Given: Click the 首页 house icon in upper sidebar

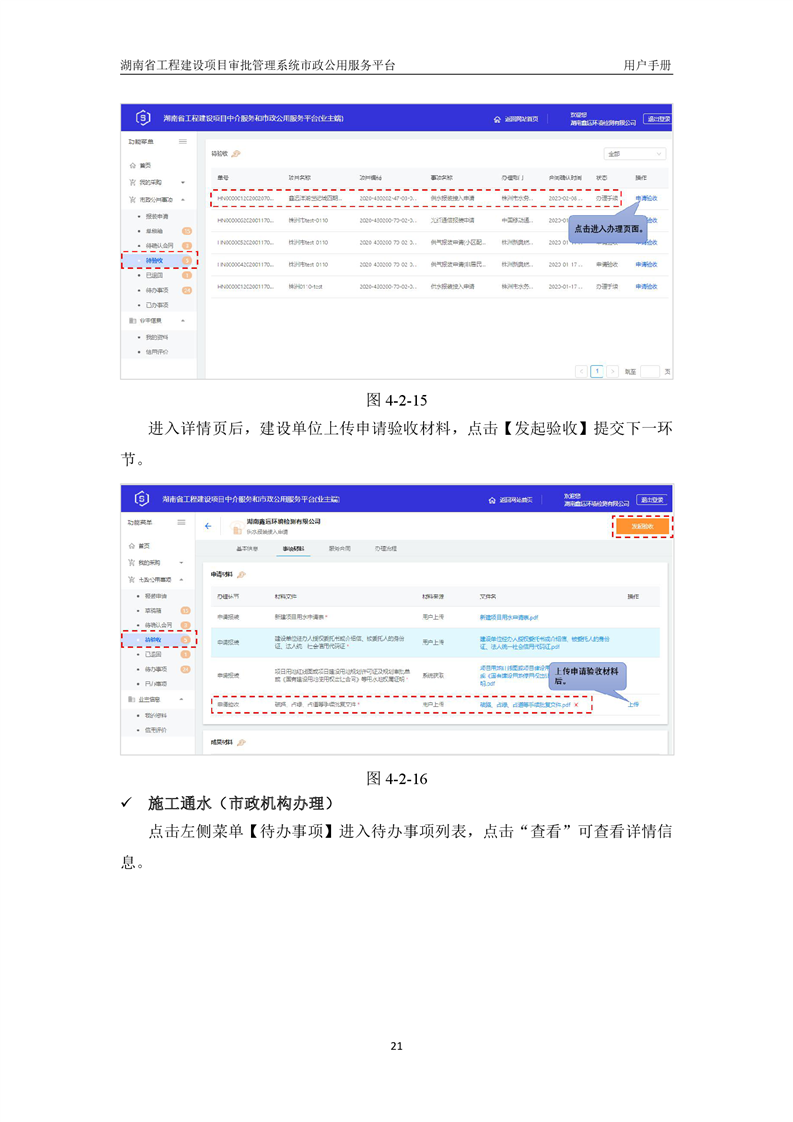Looking at the screenshot, I should click(x=132, y=165).
